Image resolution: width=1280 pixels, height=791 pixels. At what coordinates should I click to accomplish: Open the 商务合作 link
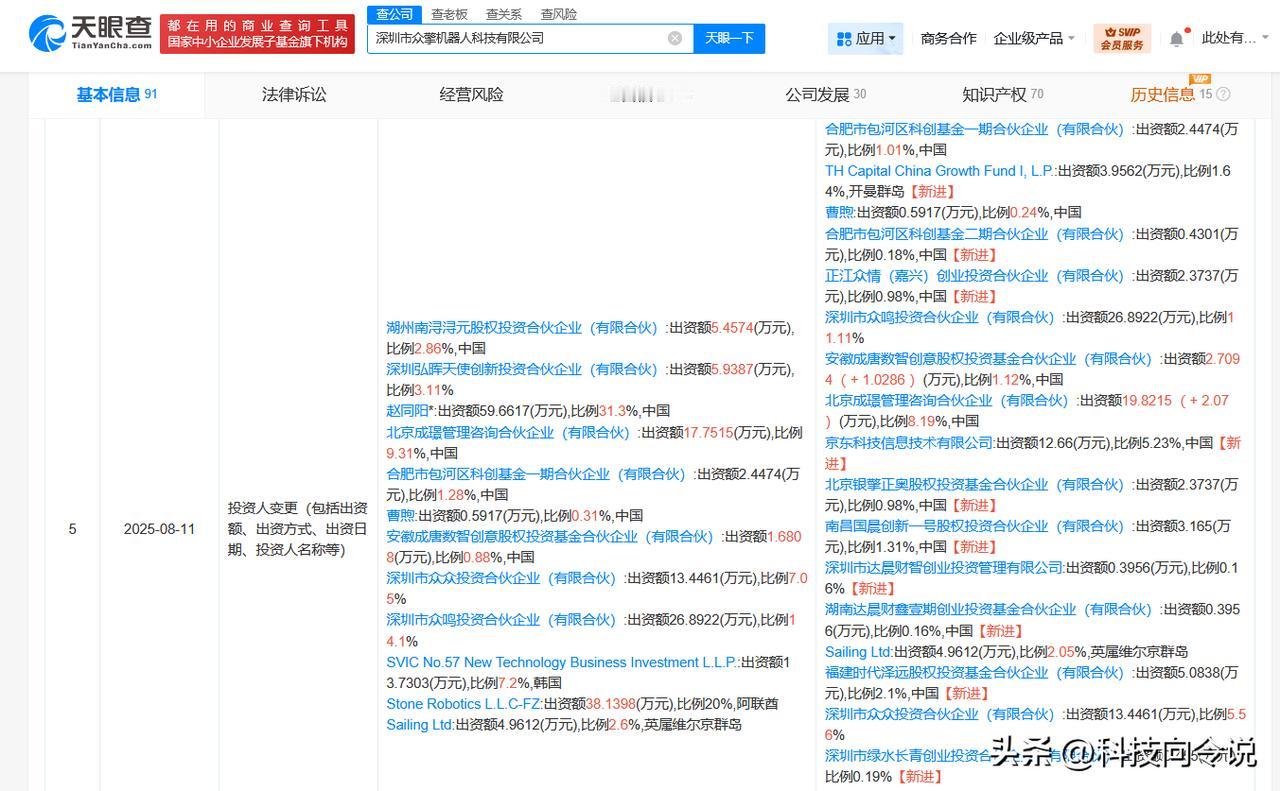pos(948,38)
